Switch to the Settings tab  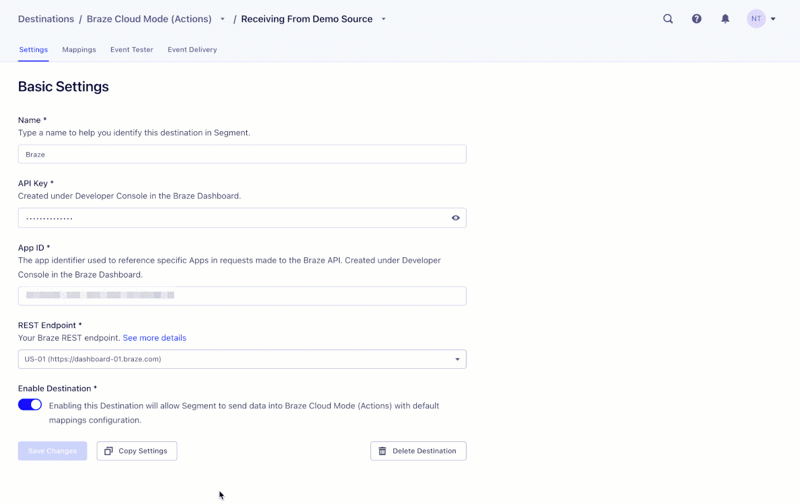33,49
